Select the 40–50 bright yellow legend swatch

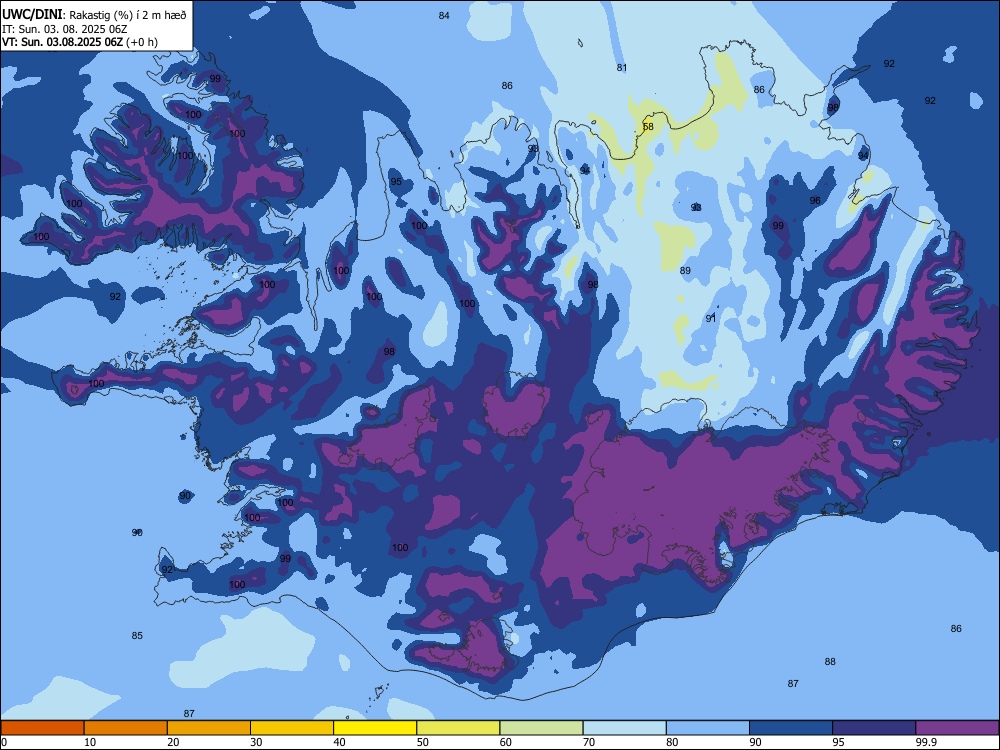tap(375, 728)
